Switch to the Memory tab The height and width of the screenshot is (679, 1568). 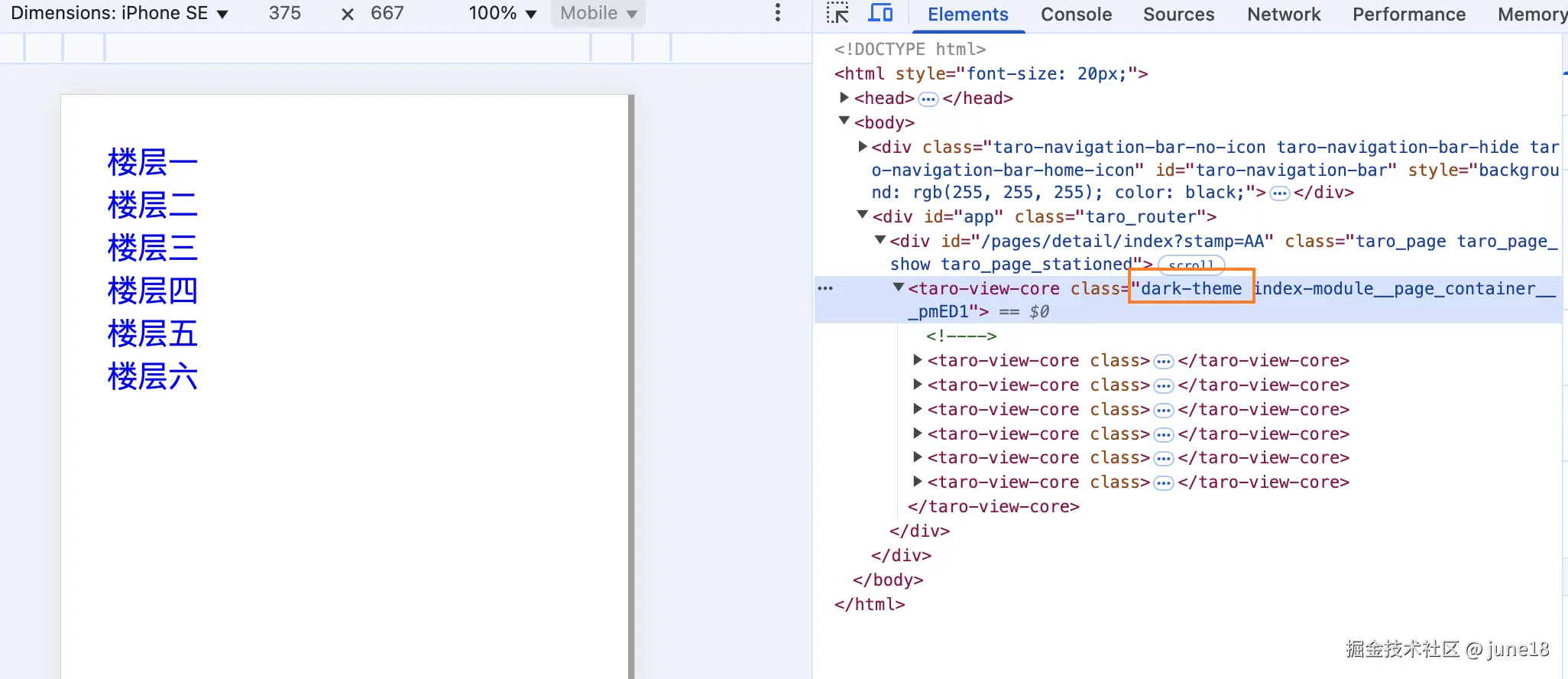1532,15
